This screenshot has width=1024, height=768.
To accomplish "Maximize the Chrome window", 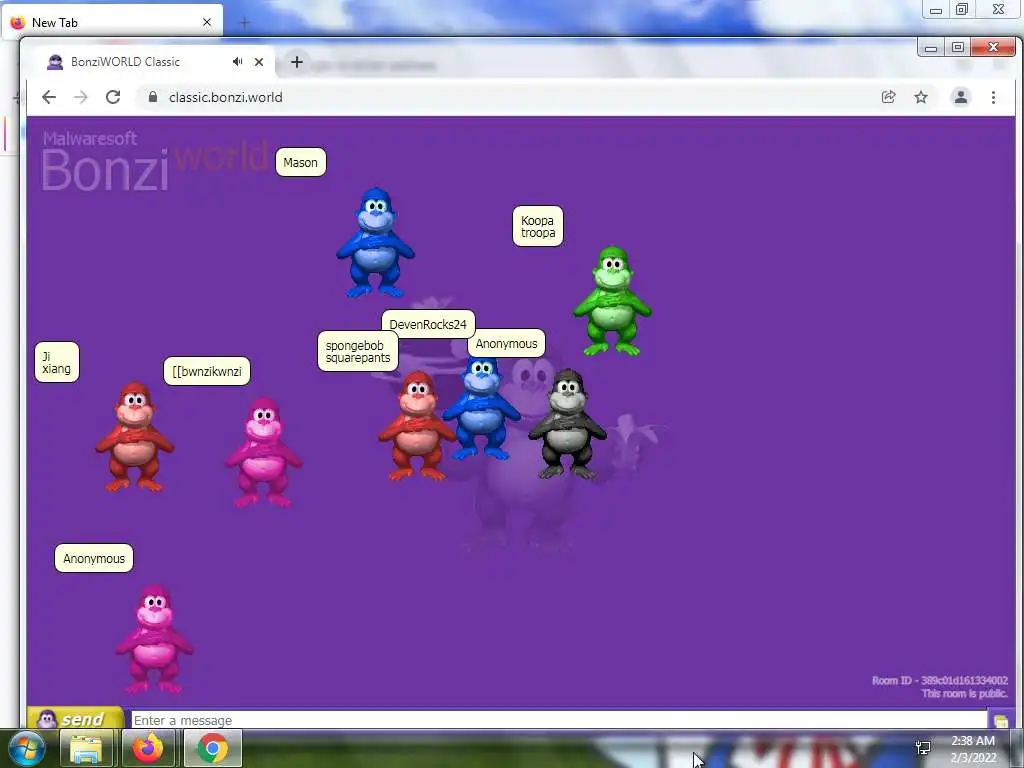I will coord(957,48).
